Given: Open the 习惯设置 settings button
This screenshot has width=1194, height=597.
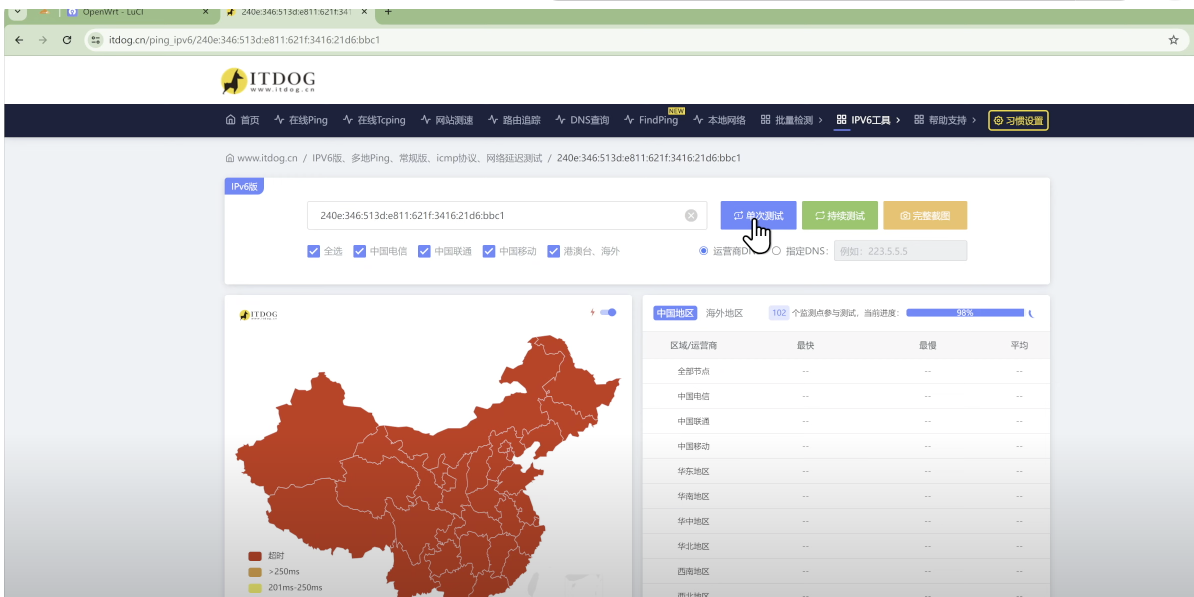Looking at the screenshot, I should point(1018,121).
